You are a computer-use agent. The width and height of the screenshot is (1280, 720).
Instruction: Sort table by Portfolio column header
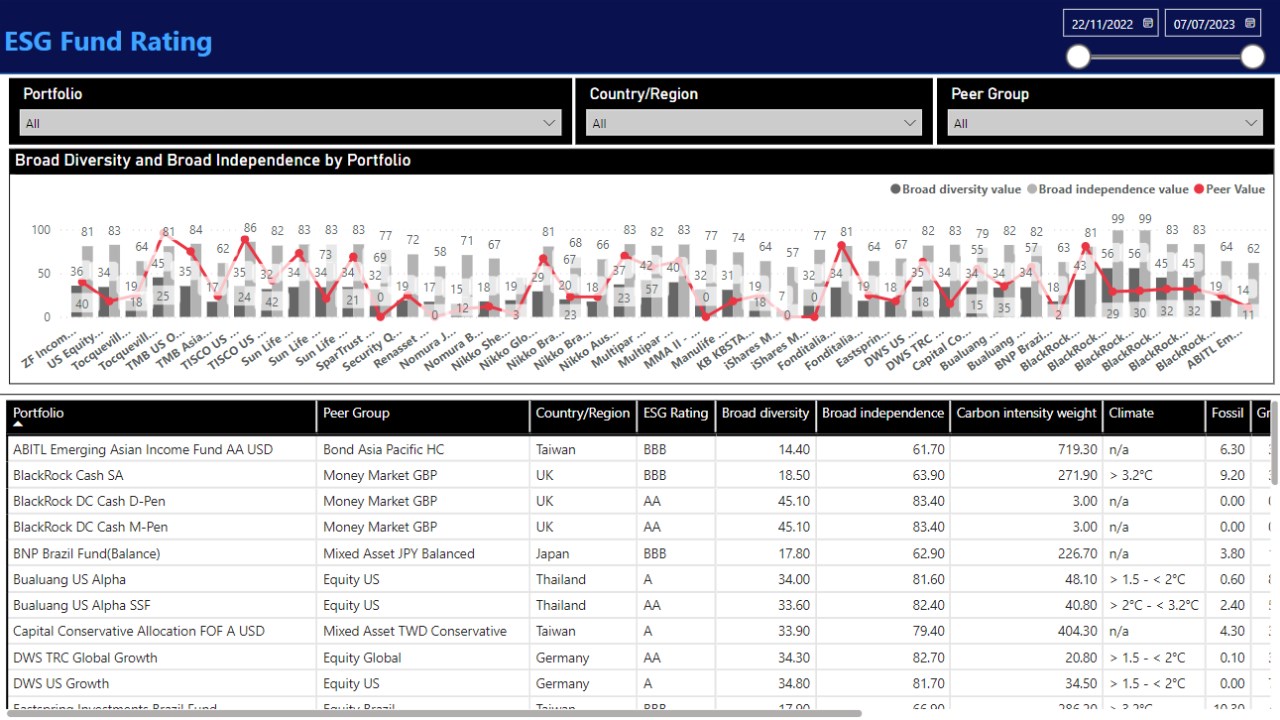click(x=162, y=416)
